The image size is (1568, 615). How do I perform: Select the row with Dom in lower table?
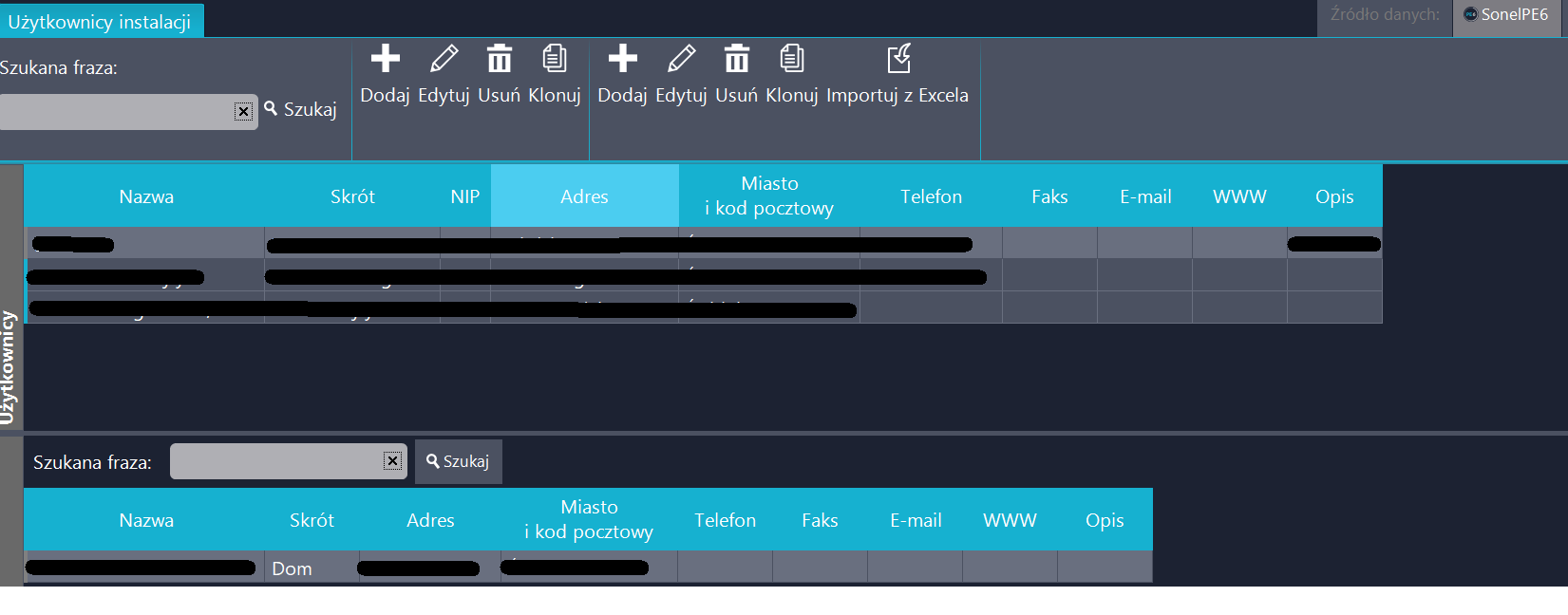click(292, 568)
